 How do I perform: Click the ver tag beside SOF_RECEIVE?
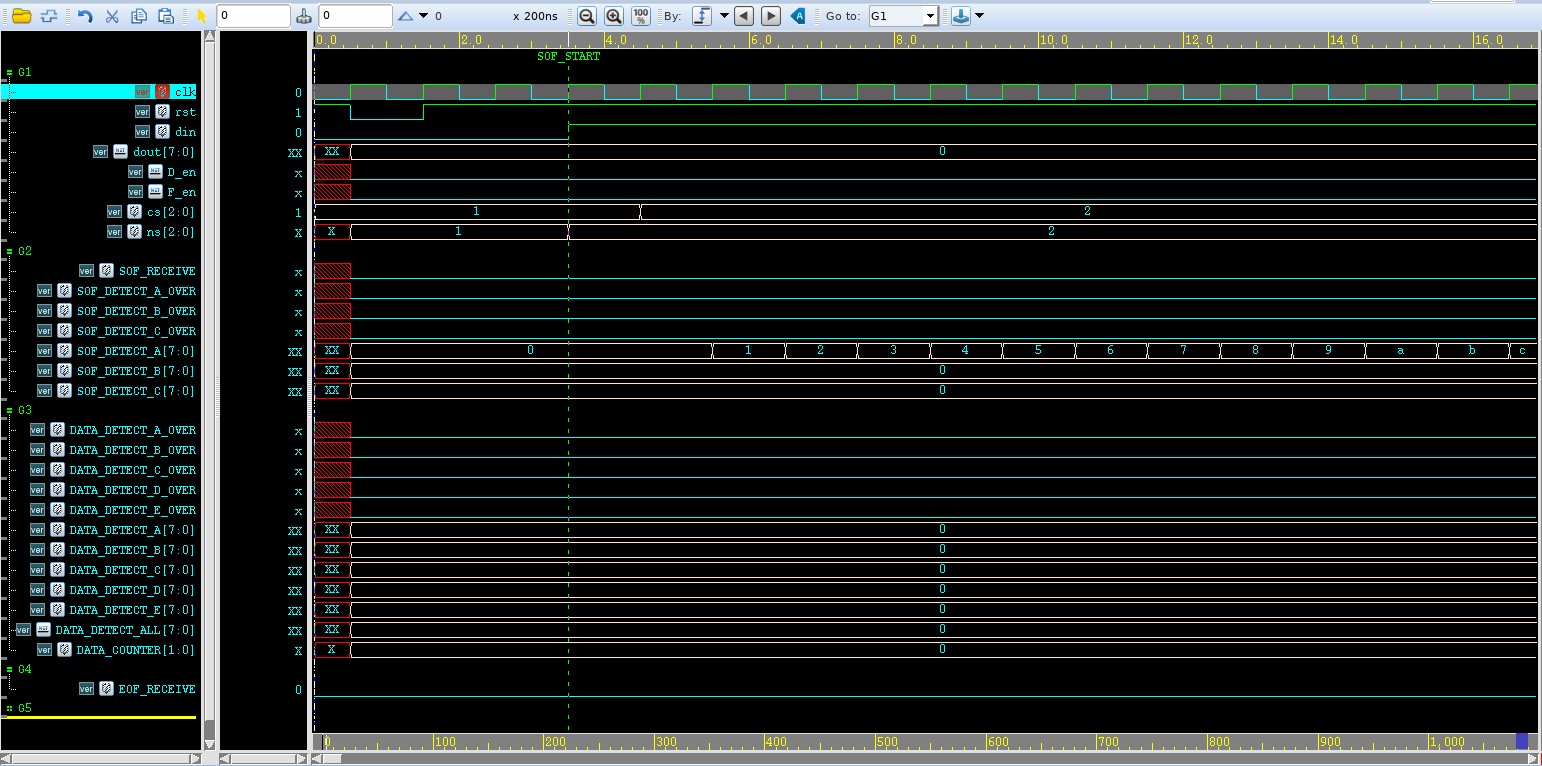87,271
